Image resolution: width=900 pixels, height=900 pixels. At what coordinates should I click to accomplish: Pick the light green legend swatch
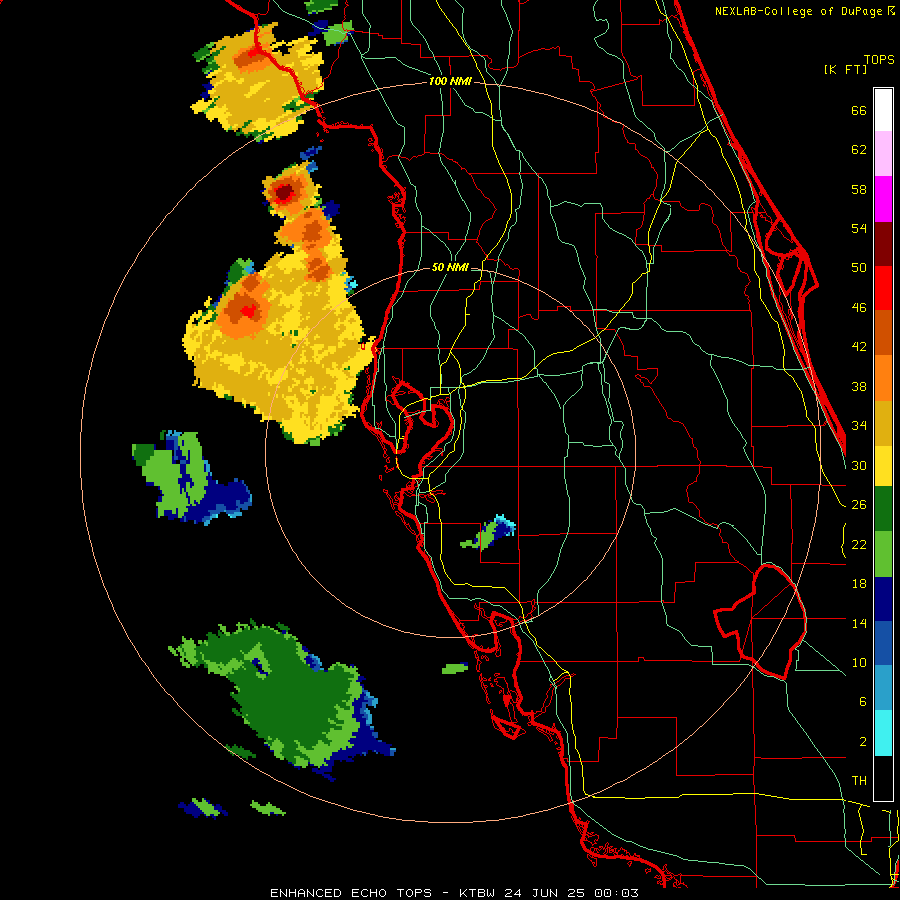883,554
